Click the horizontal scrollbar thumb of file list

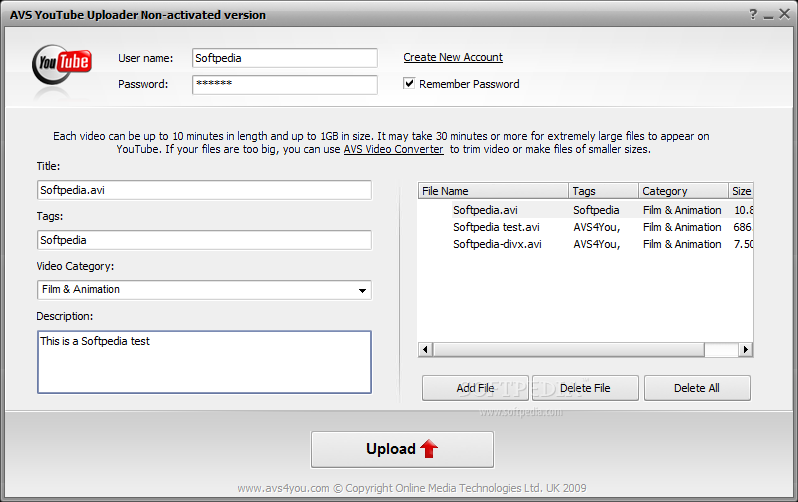[x=568, y=350]
